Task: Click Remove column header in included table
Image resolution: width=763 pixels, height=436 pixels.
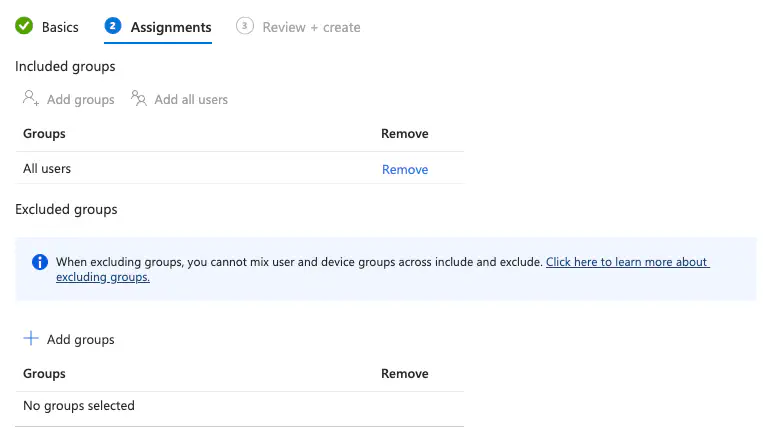Action: [x=404, y=133]
